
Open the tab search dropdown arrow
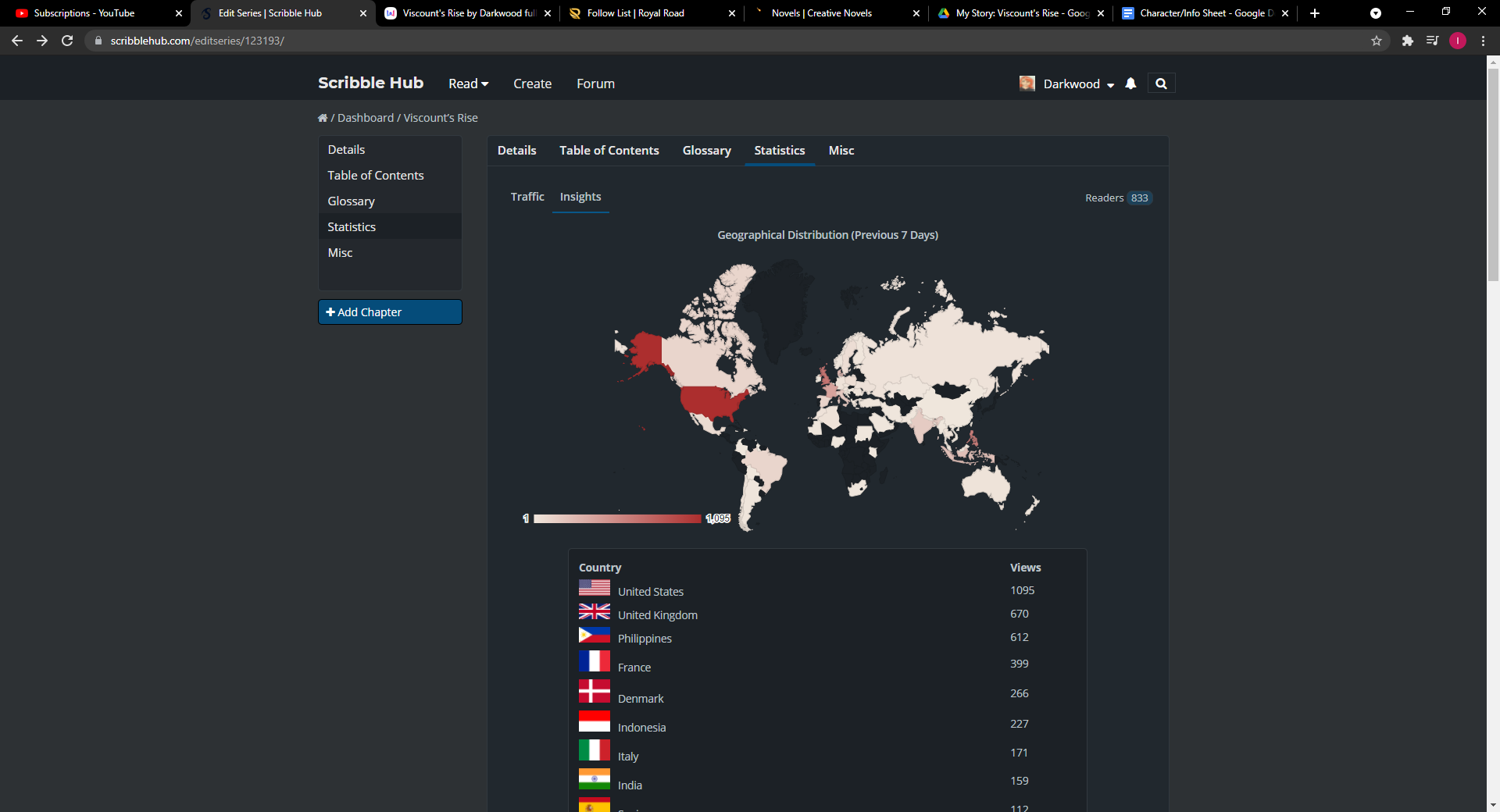(x=1375, y=13)
